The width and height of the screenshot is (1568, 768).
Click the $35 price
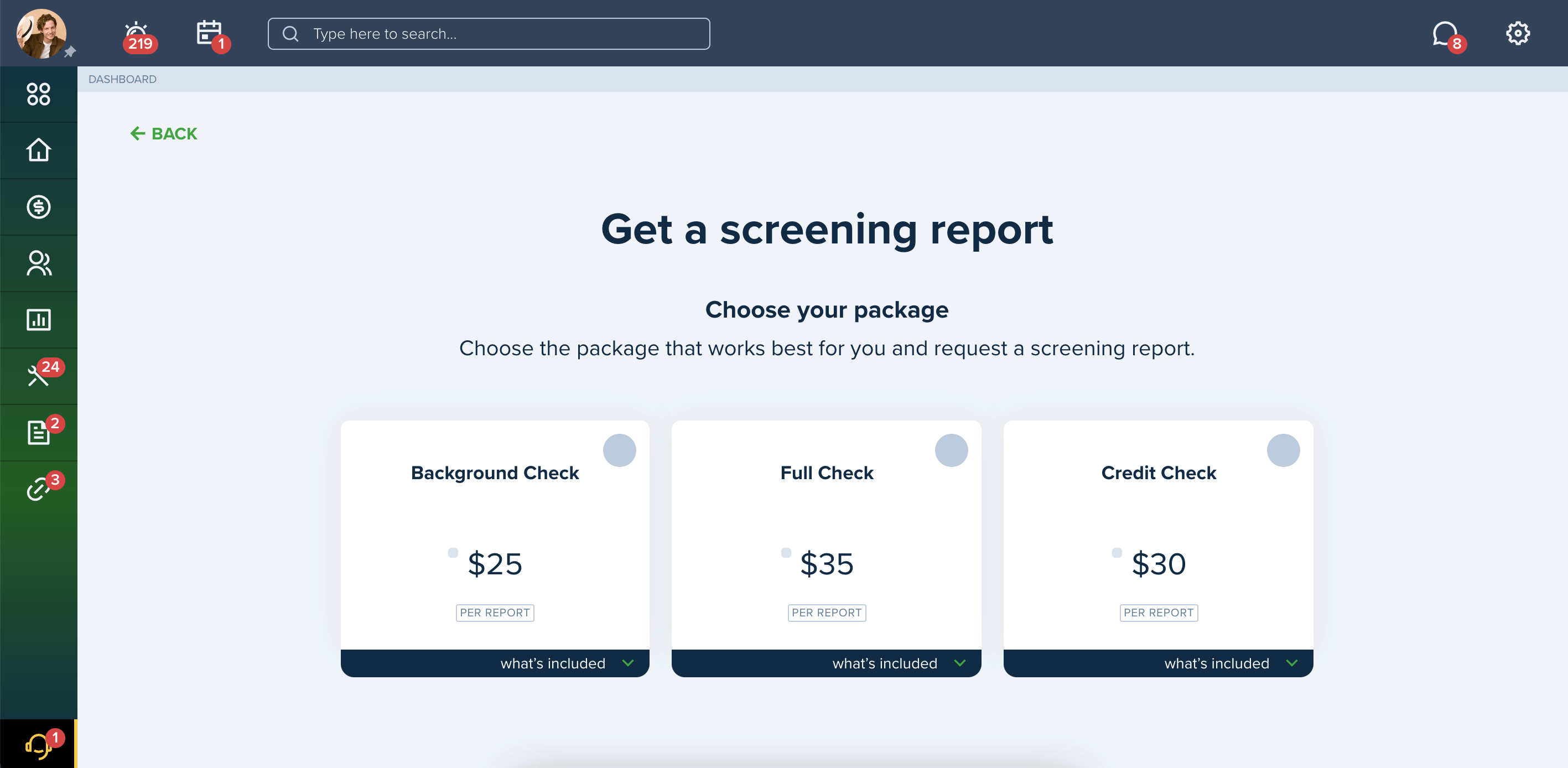coord(827,563)
